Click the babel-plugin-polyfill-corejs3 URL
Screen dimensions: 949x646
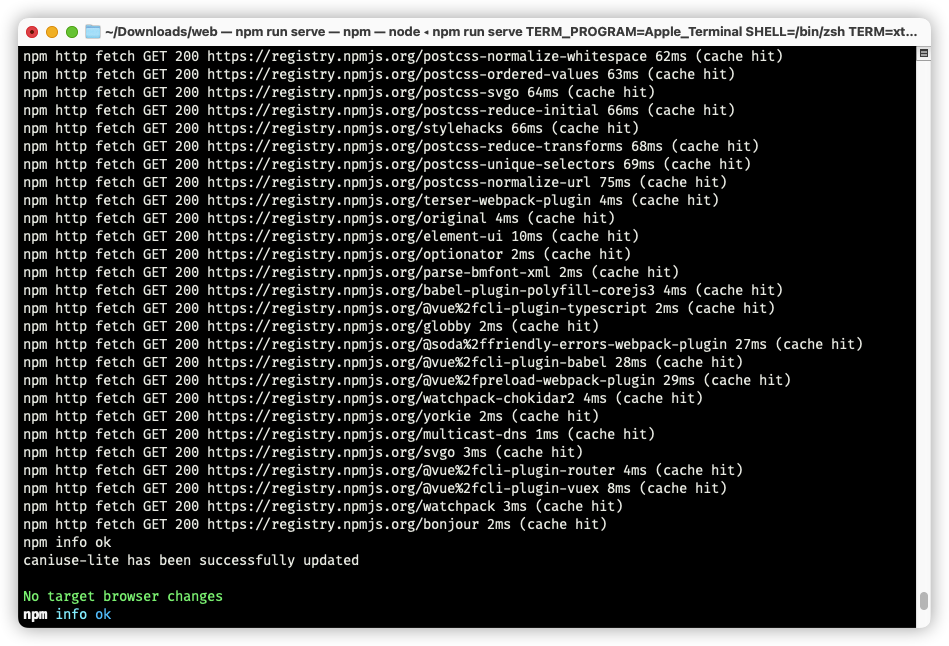[x=431, y=291]
